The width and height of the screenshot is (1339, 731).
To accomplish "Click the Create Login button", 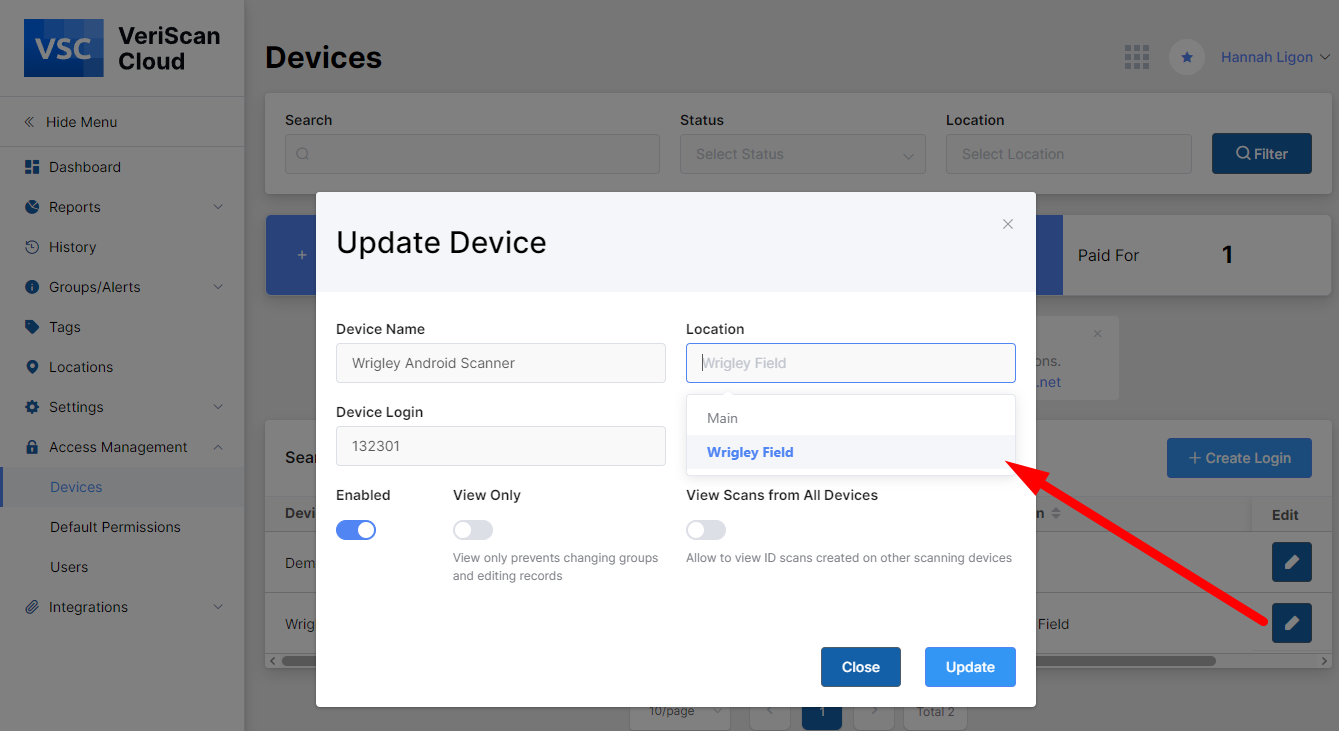I will [1239, 458].
